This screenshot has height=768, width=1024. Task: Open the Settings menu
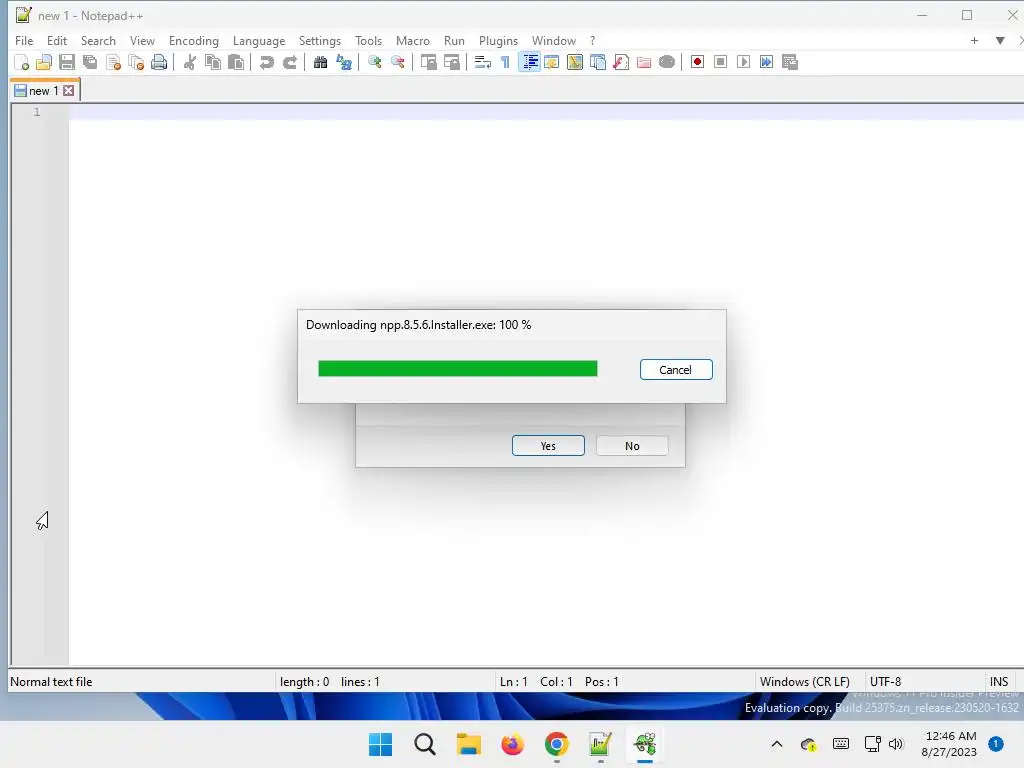pos(320,40)
